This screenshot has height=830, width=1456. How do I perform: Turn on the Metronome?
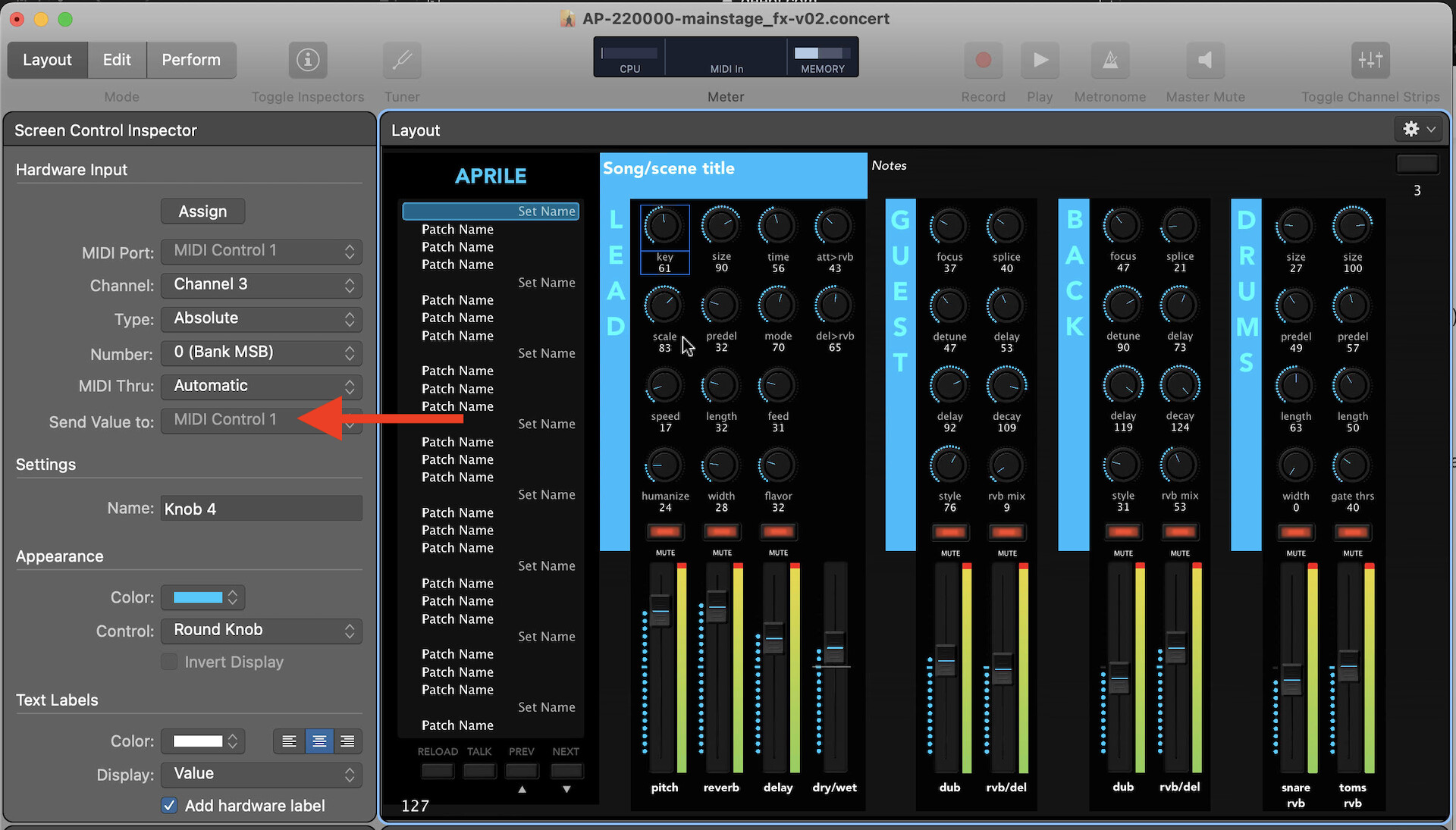click(x=1109, y=60)
